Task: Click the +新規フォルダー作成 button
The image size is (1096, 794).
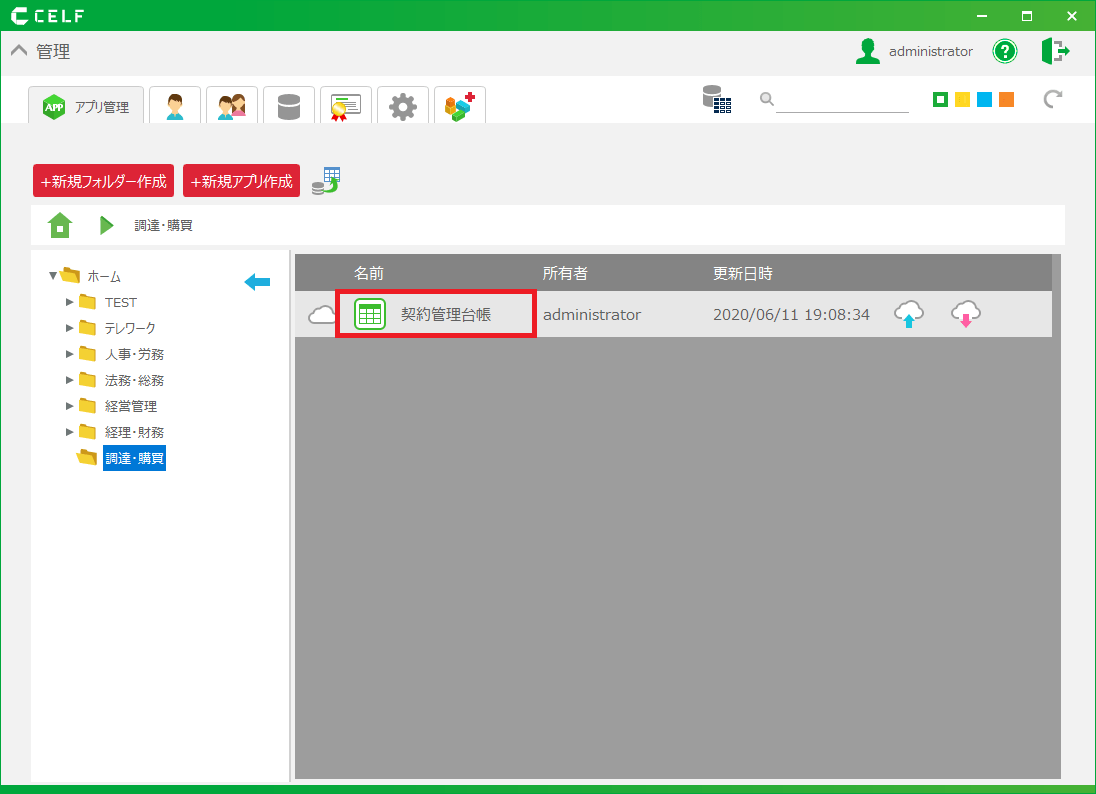Action: (104, 181)
